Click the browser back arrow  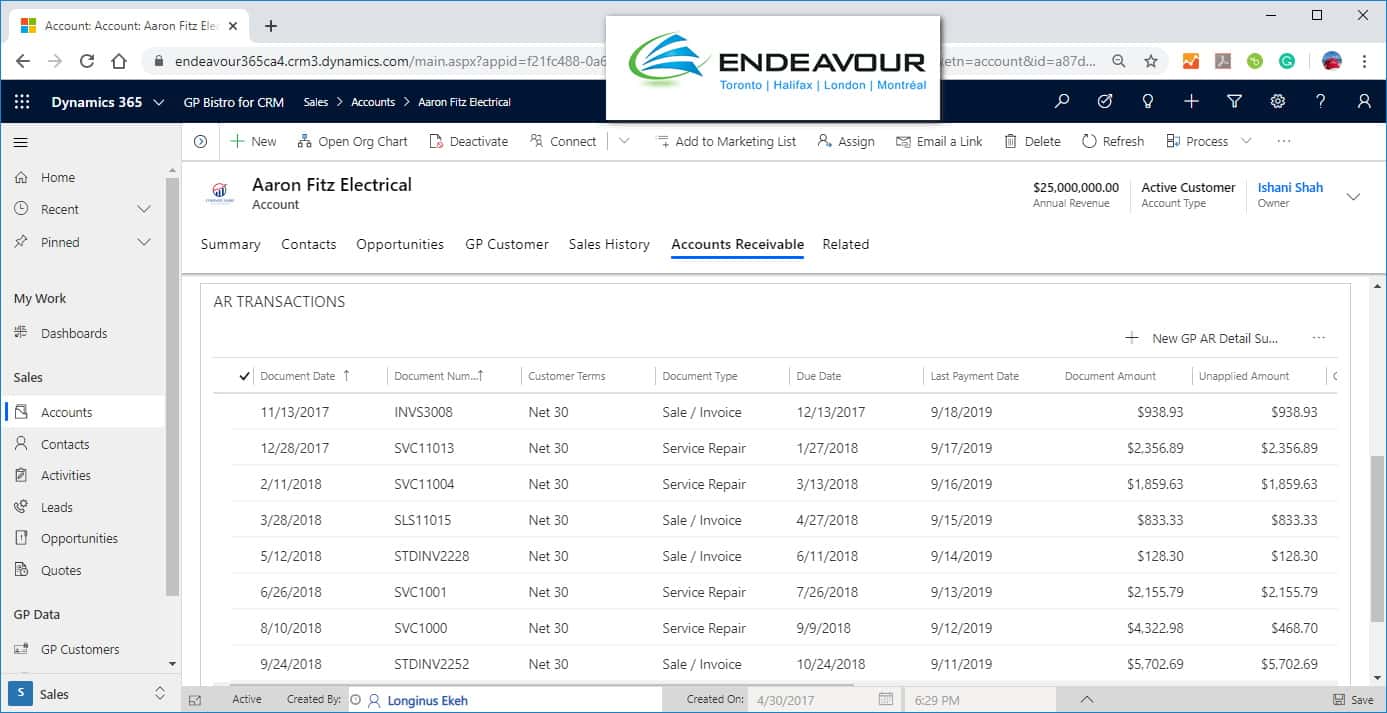pyautogui.click(x=23, y=61)
